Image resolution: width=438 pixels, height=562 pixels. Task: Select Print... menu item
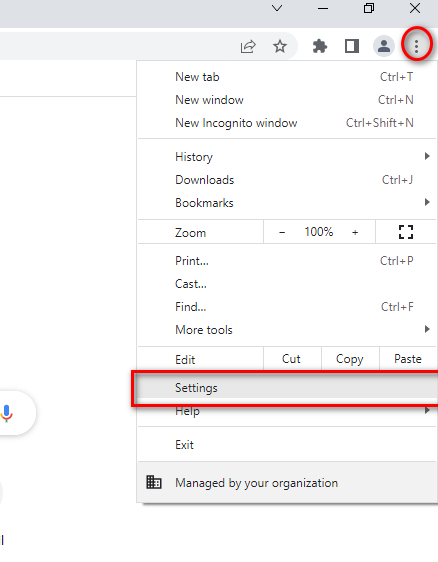point(287,261)
